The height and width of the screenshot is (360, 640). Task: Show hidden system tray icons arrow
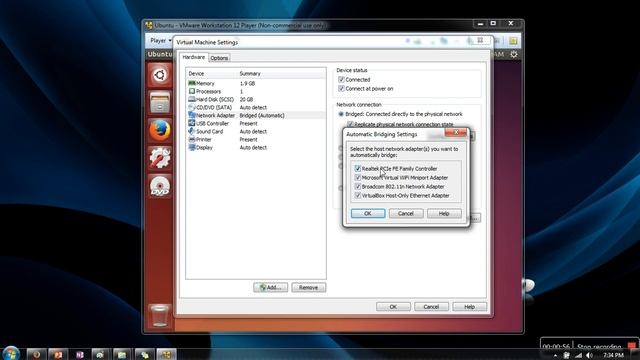click(x=555, y=356)
